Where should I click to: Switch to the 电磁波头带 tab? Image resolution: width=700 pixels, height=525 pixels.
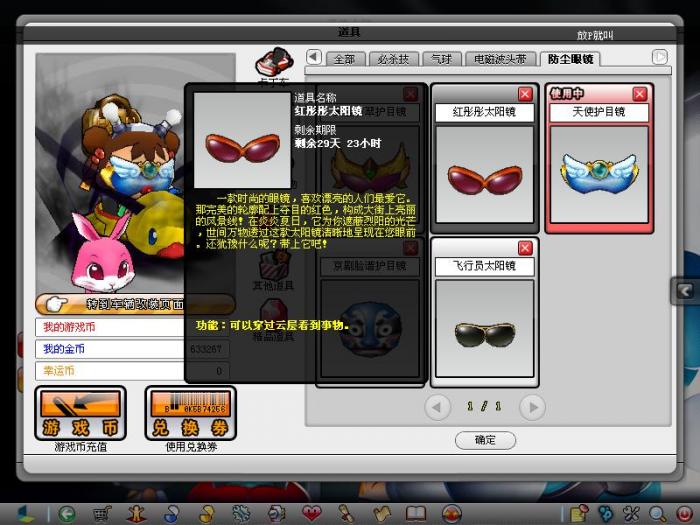(500, 59)
